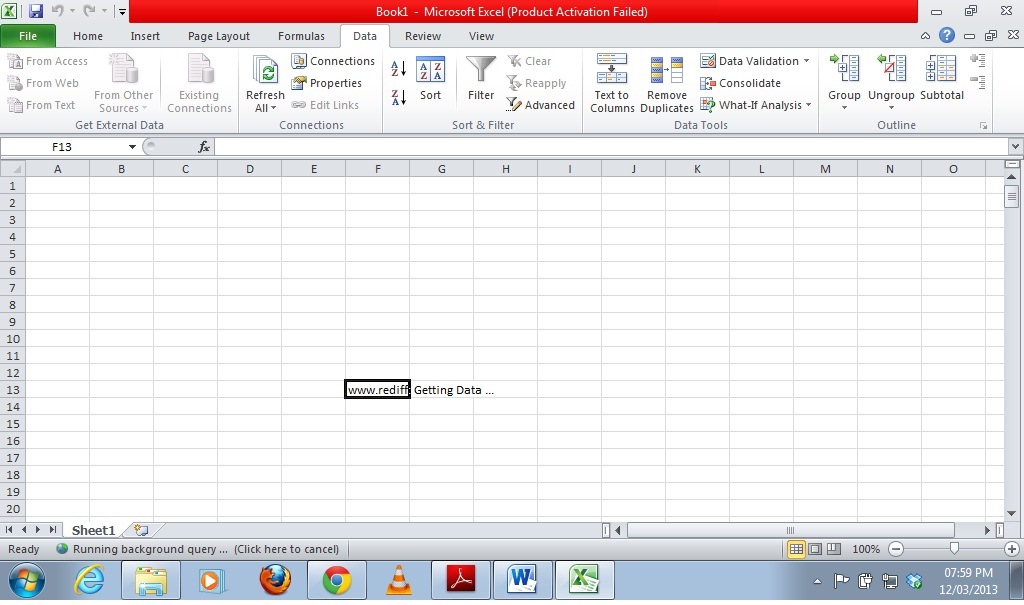The height and width of the screenshot is (605, 1024).
Task: Click the Ungroup icon
Action: 891,69
